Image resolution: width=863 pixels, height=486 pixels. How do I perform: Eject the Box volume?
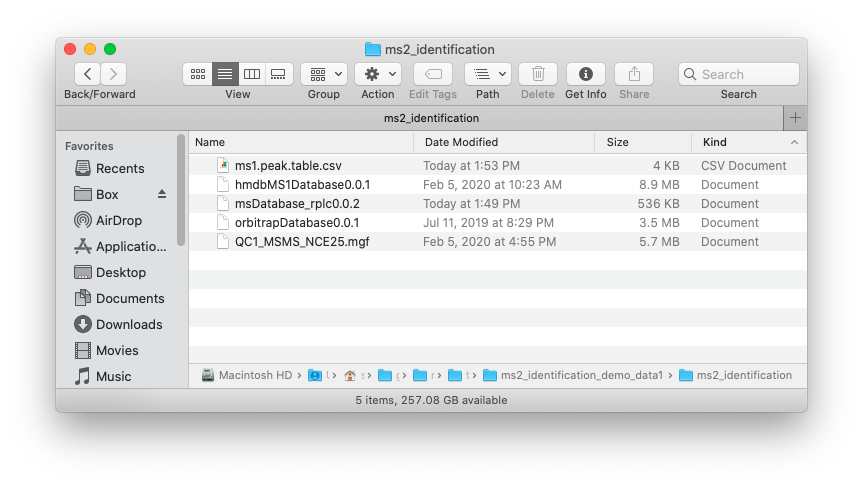click(162, 194)
